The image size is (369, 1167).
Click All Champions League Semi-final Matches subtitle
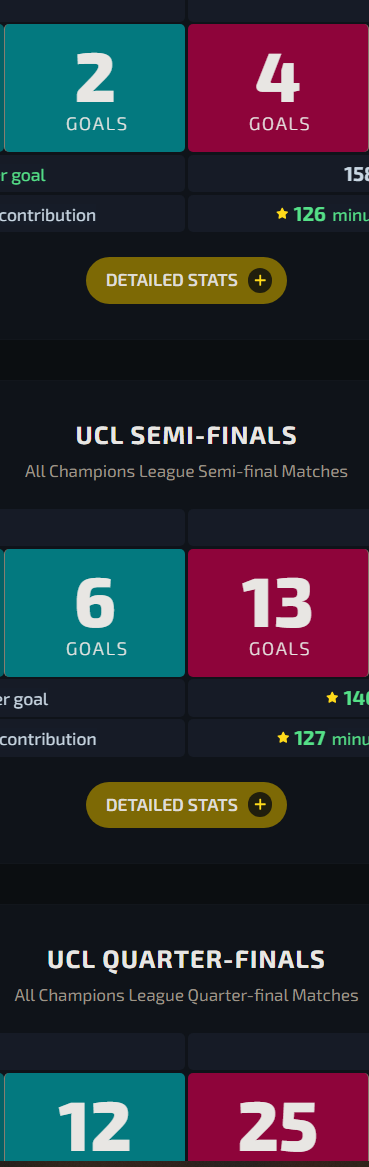point(186,471)
